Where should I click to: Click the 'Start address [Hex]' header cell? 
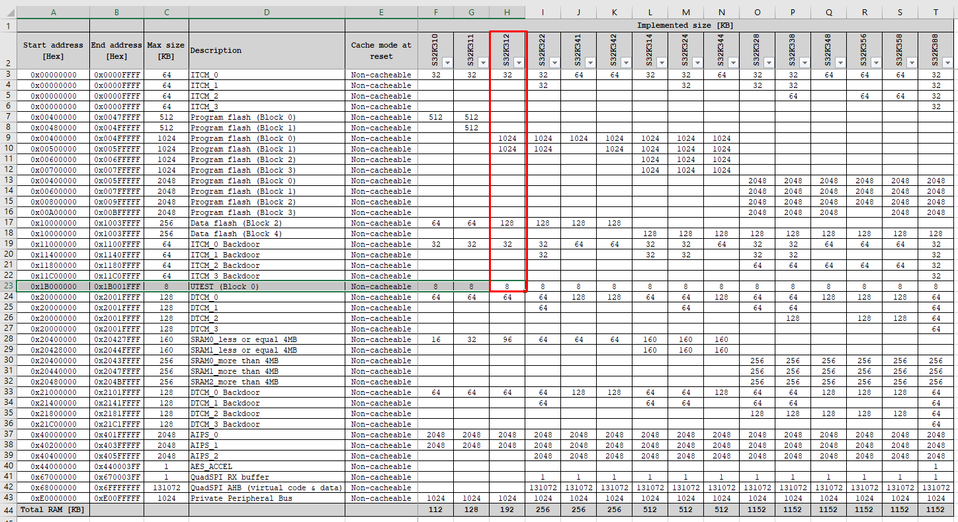click(x=53, y=50)
